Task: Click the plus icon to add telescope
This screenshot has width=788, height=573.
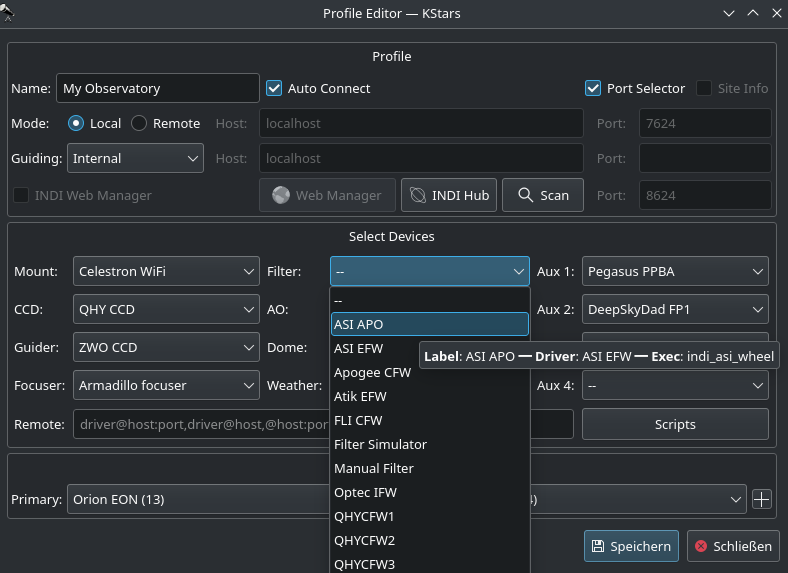Action: pos(762,499)
